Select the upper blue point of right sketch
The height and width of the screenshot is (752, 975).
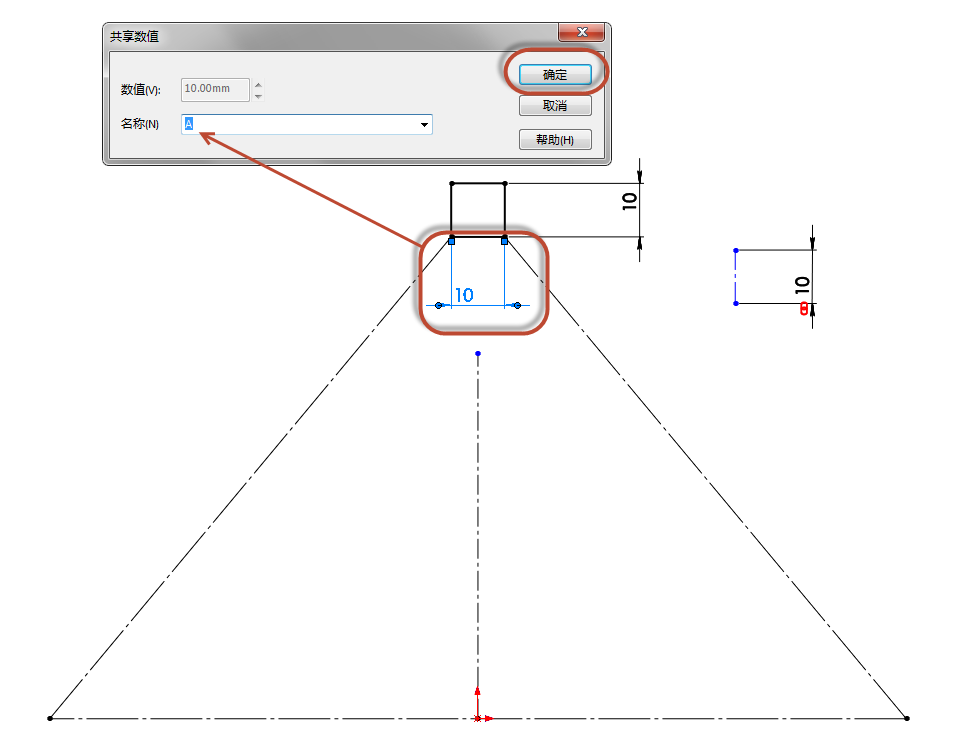736,251
